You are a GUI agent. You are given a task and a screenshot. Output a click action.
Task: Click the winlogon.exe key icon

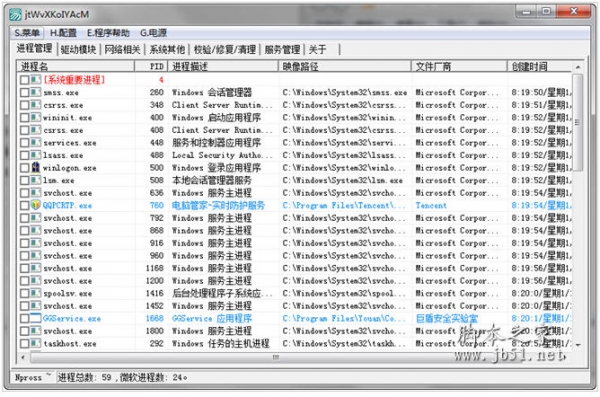(36, 168)
